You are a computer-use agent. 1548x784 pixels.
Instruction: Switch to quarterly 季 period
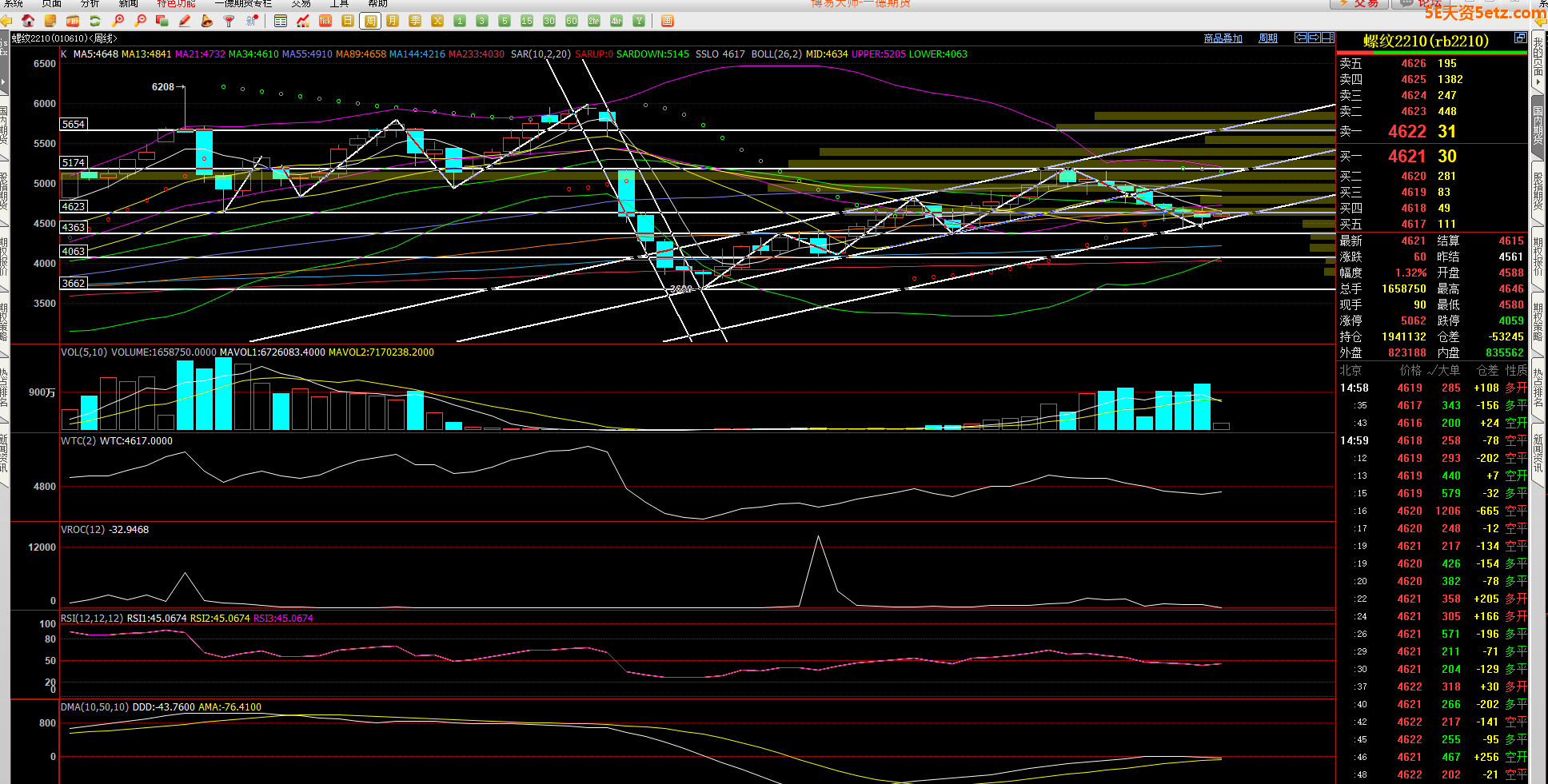(x=415, y=21)
